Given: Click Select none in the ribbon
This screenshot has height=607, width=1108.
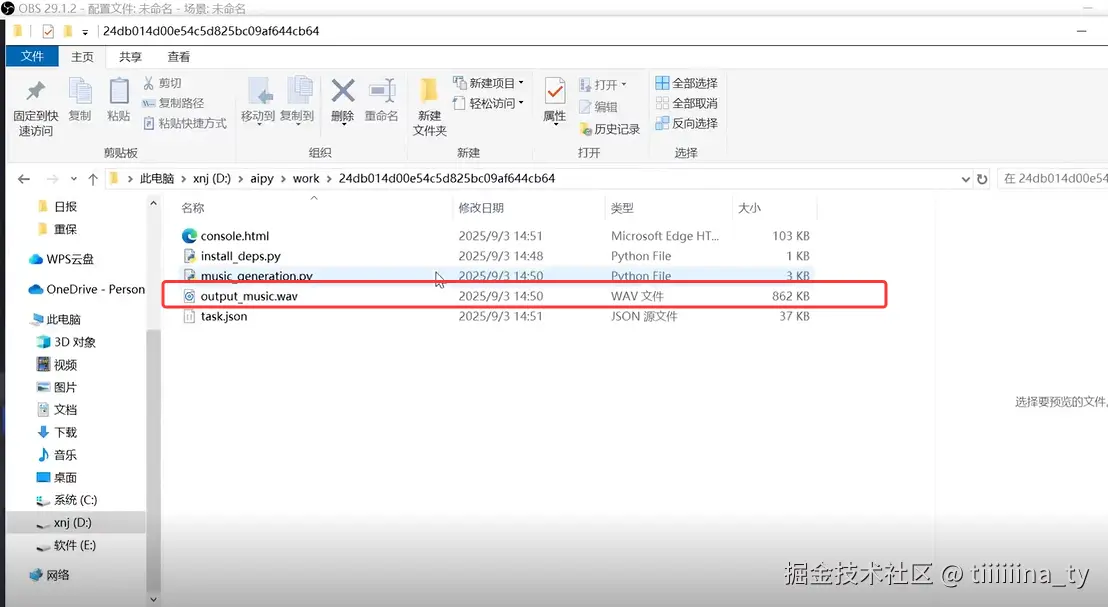Looking at the screenshot, I should (687, 103).
